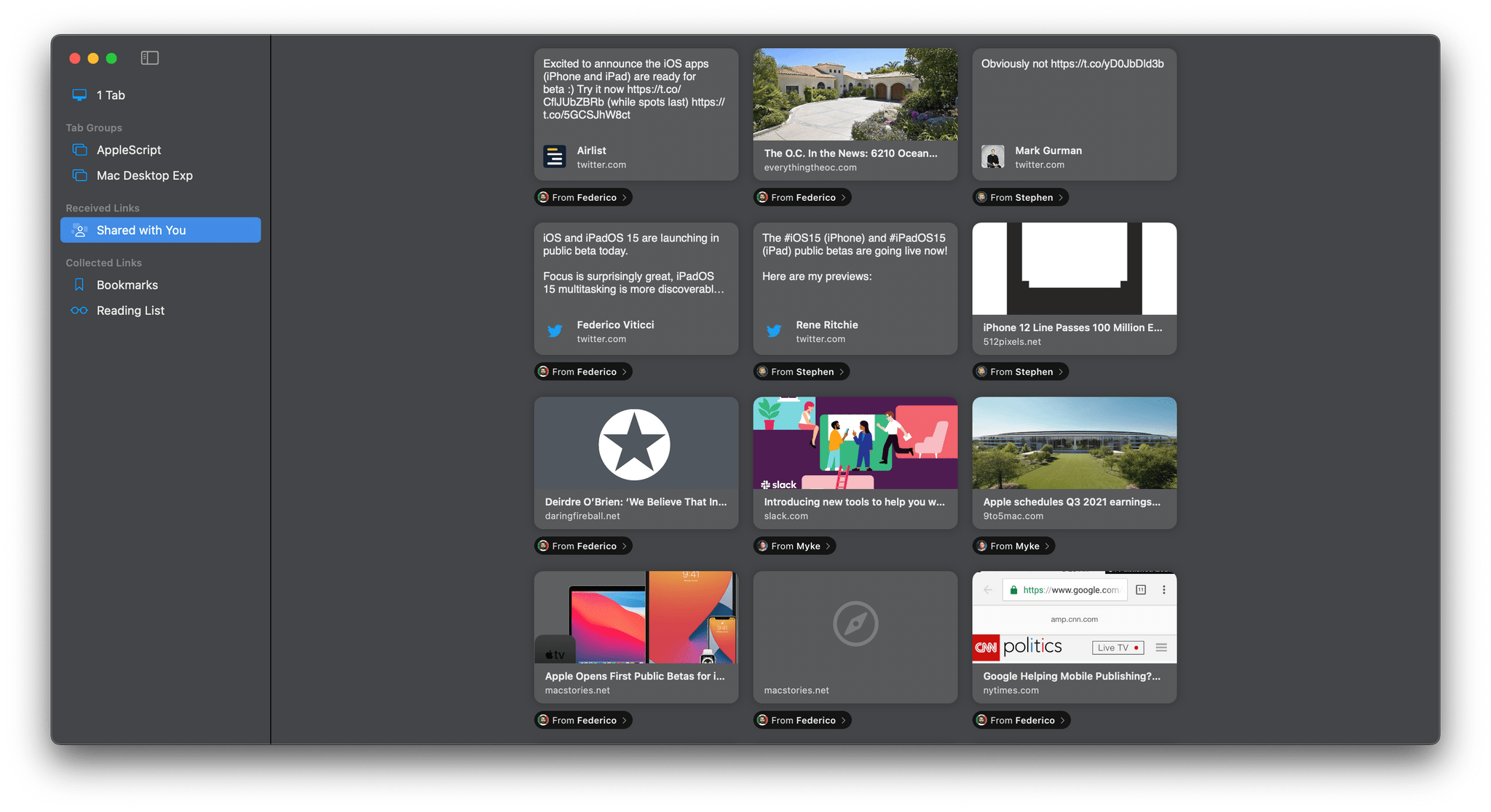The image size is (1491, 812).
Task: Open Collected Links section header
Action: coord(104,263)
